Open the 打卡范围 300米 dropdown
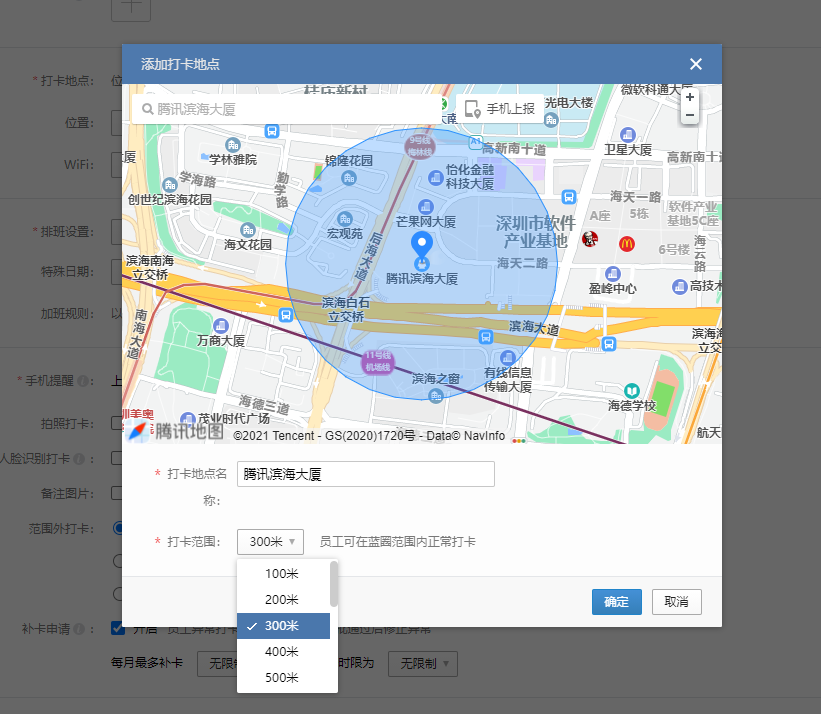The width and height of the screenshot is (821, 714). pos(270,542)
